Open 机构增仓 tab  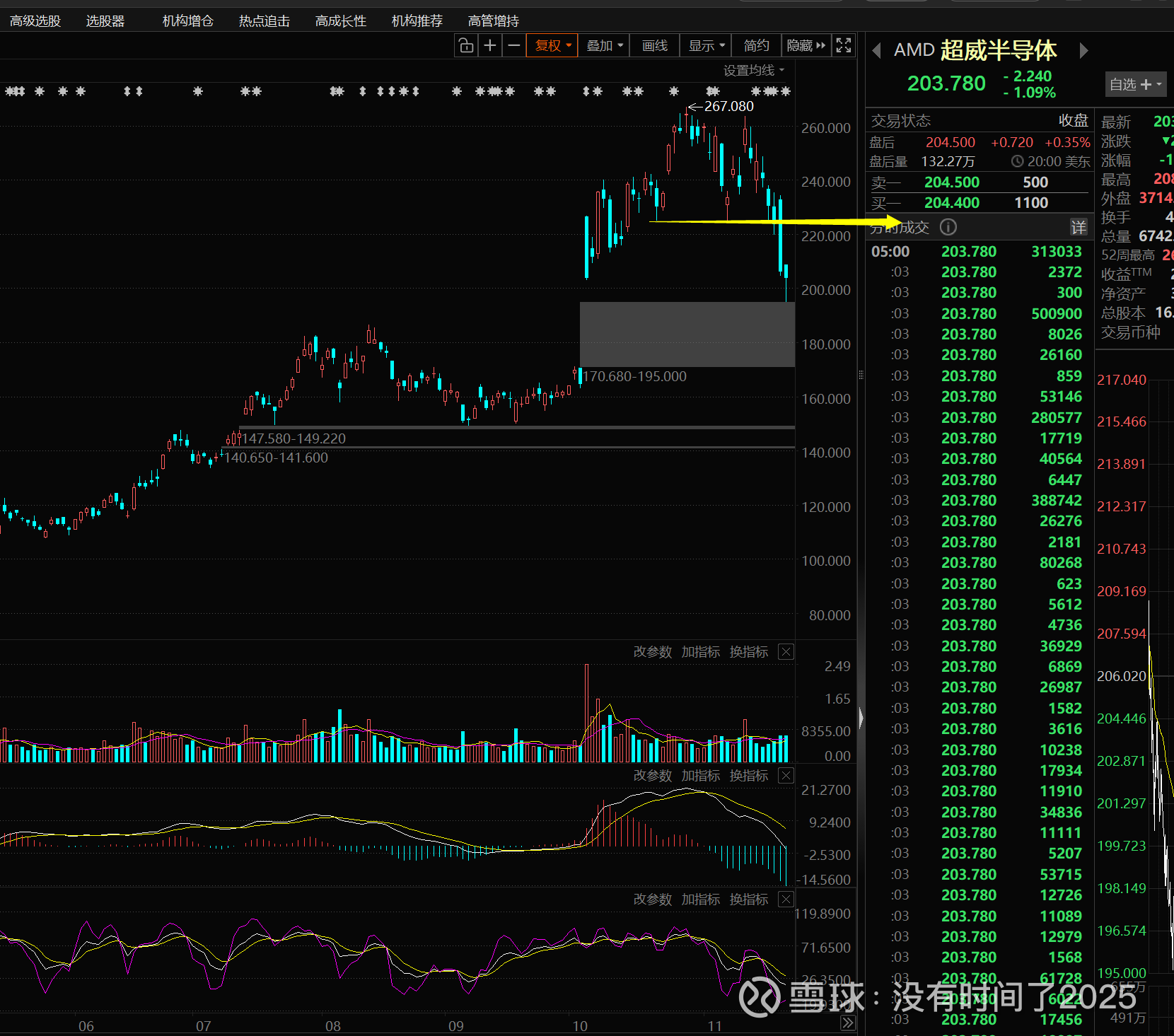188,21
